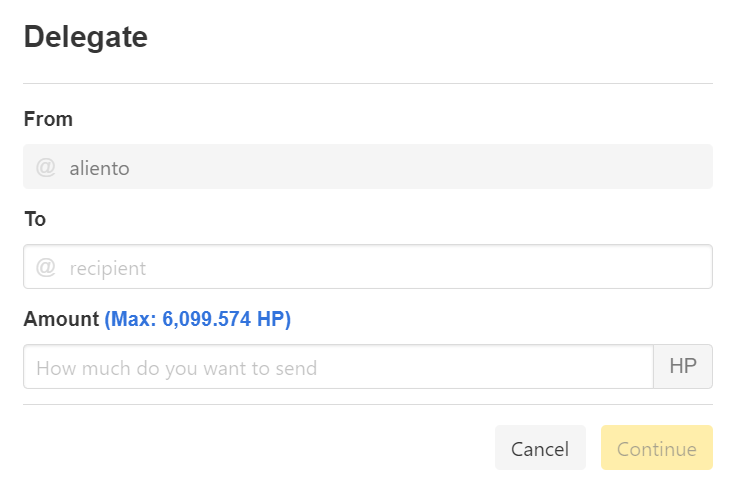
Task: Focus the recipient username input
Action: coord(368,267)
